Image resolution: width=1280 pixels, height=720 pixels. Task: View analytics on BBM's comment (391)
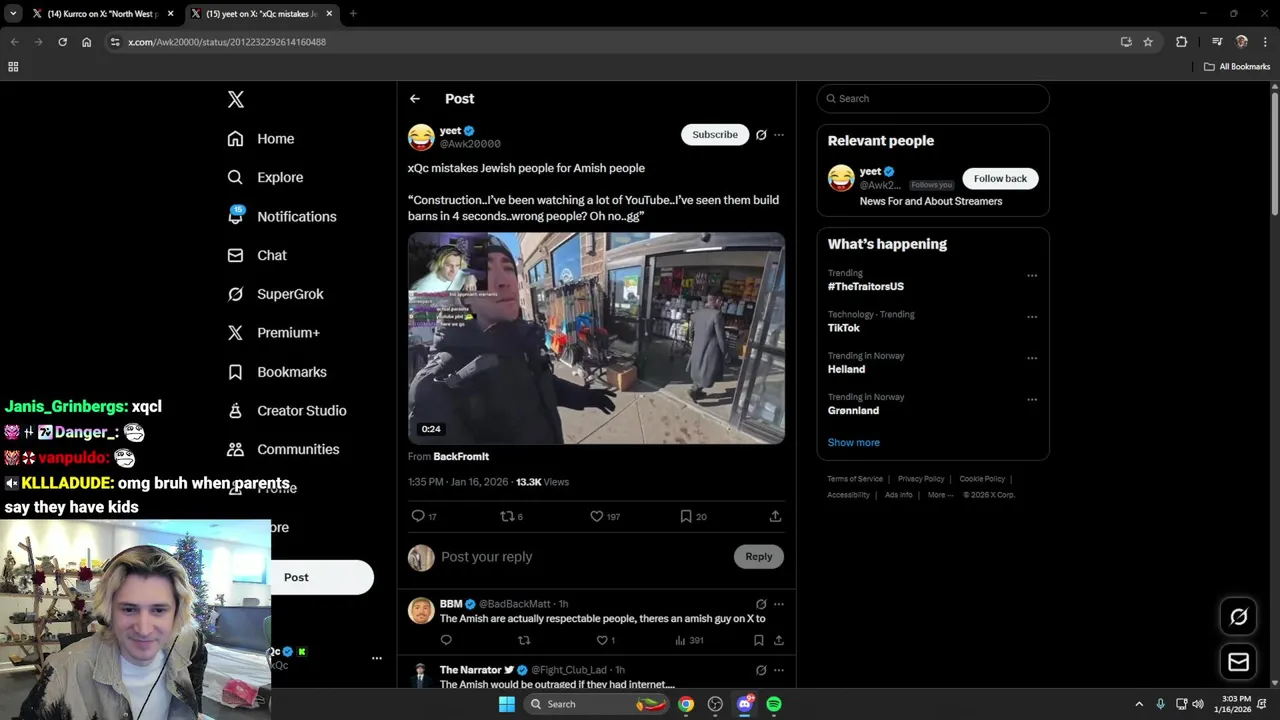(x=689, y=640)
